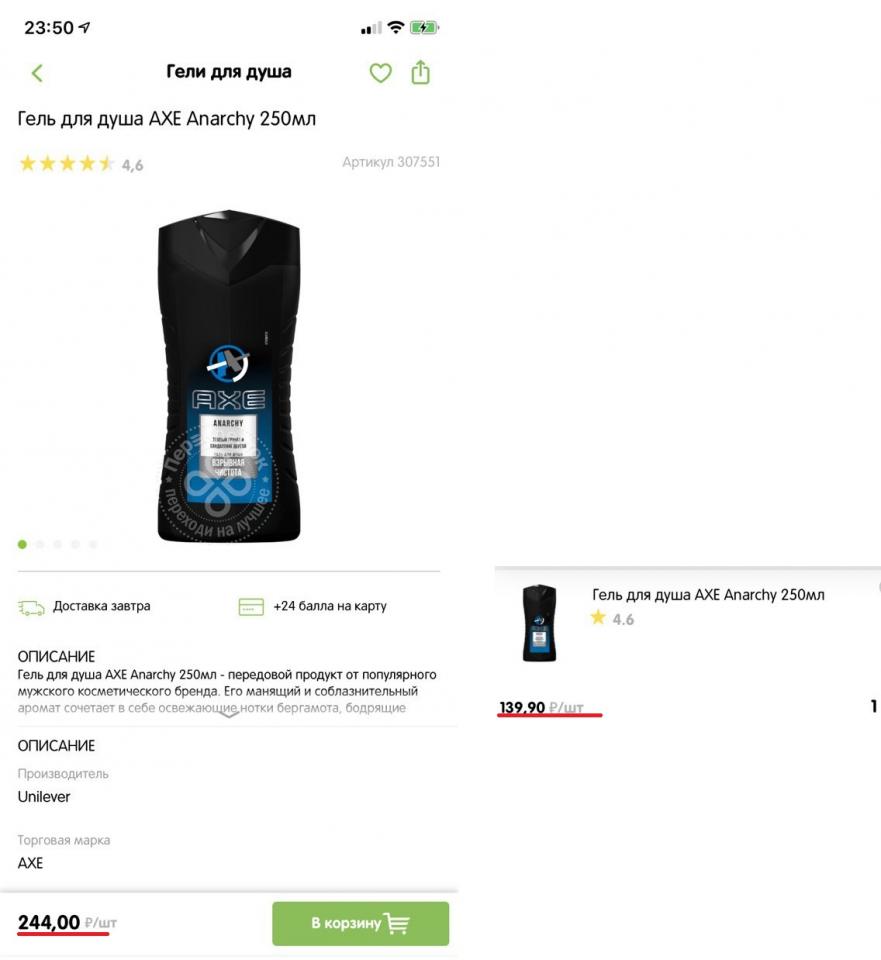Select the first green image page dot
The image size is (881, 960).
(23, 544)
